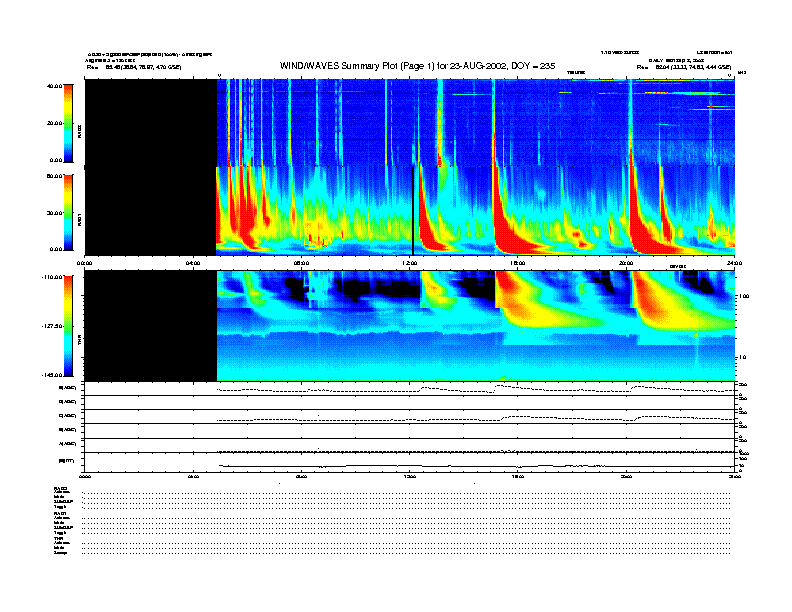Click the 24:00 tick label under RAD1 spectrogram
The width and height of the screenshot is (792, 612).
(x=734, y=263)
